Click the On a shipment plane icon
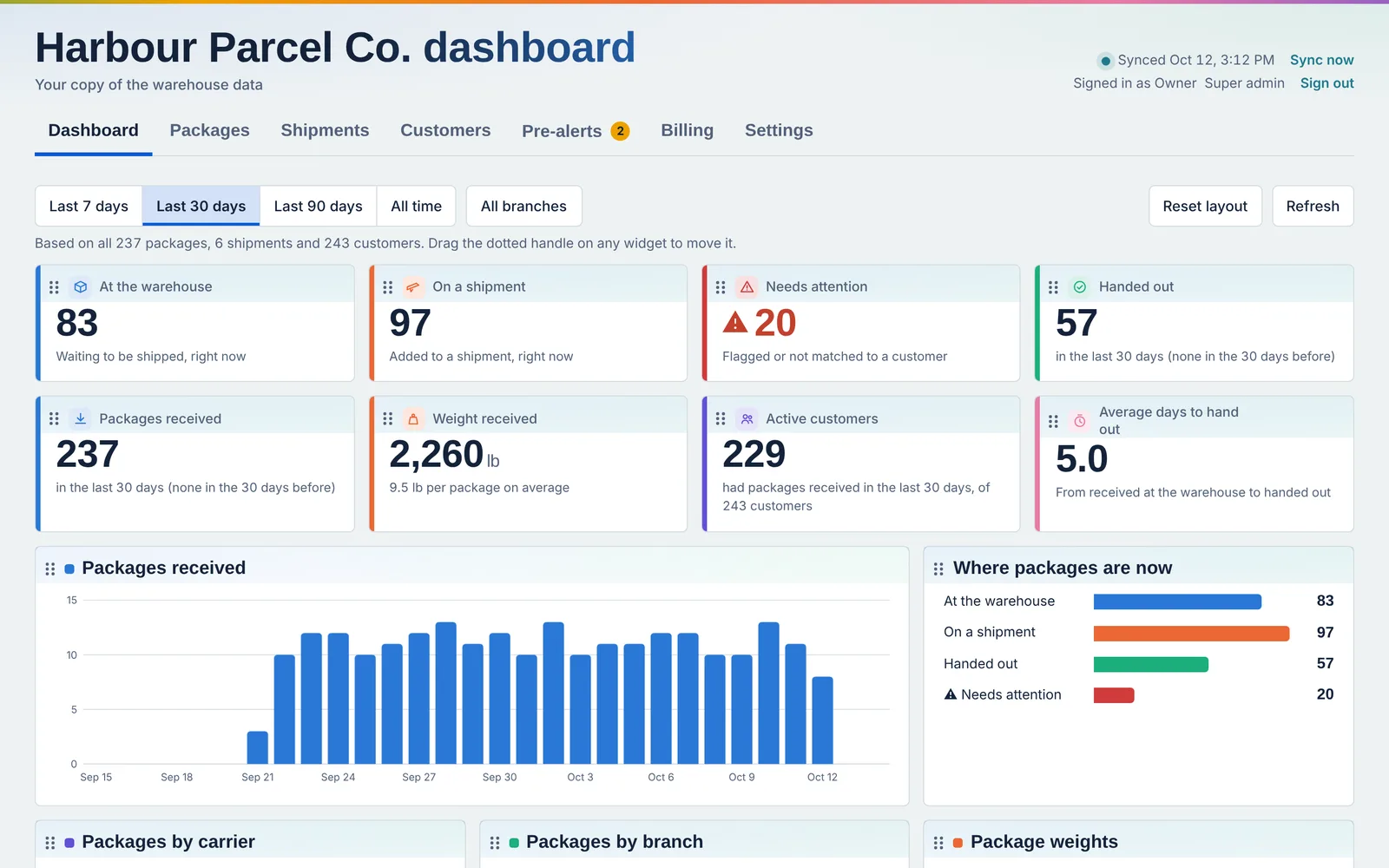 [x=414, y=287]
